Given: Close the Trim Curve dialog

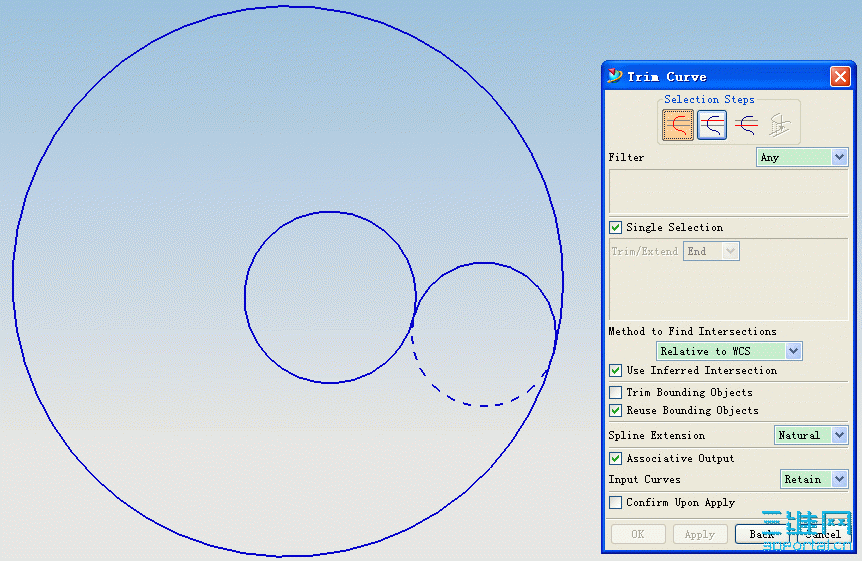Looking at the screenshot, I should pos(840,76).
